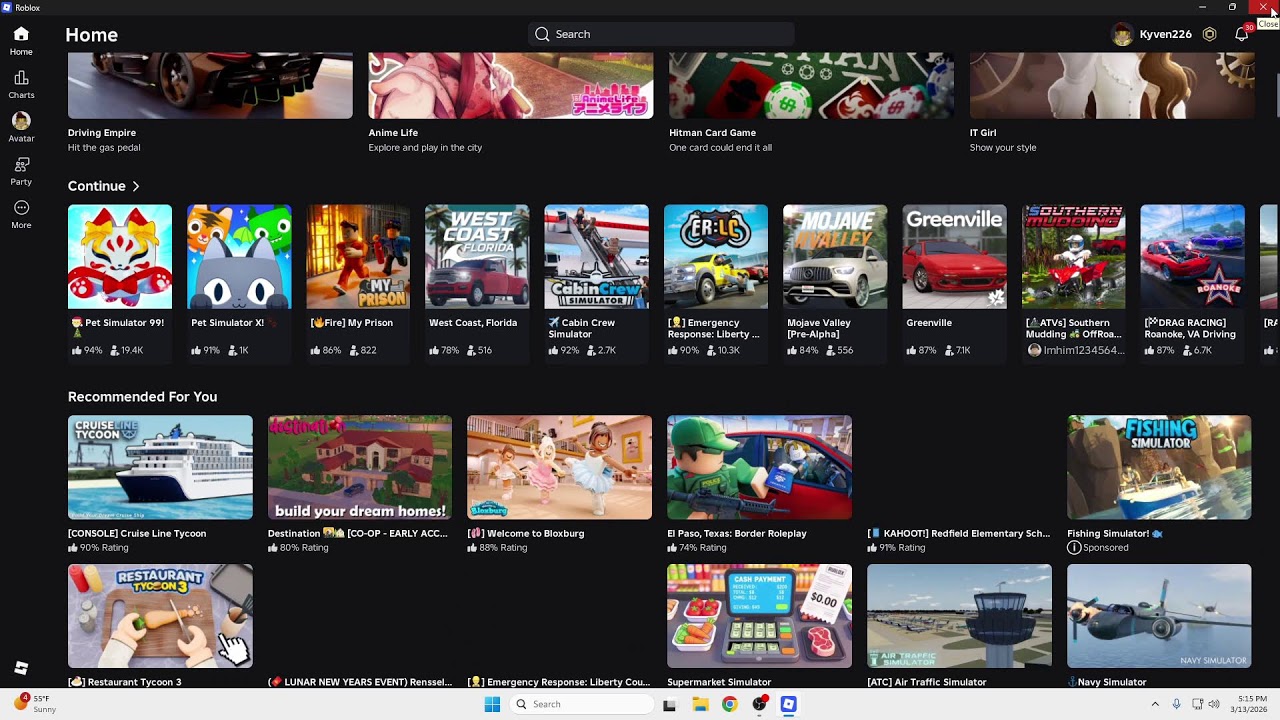Open Cruise Line Tycoon thumbnail
The image size is (1280, 720).
click(x=160, y=467)
